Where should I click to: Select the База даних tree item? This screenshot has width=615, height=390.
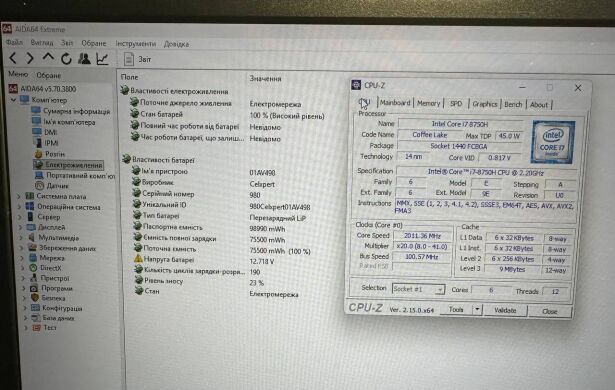click(x=58, y=318)
